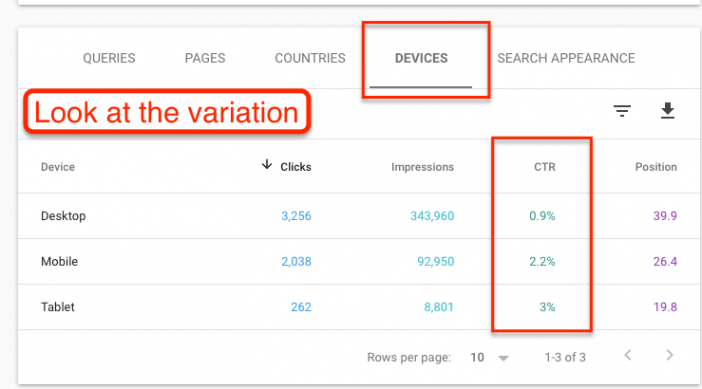
Task: Sort by the Impressions column header
Action: [422, 167]
